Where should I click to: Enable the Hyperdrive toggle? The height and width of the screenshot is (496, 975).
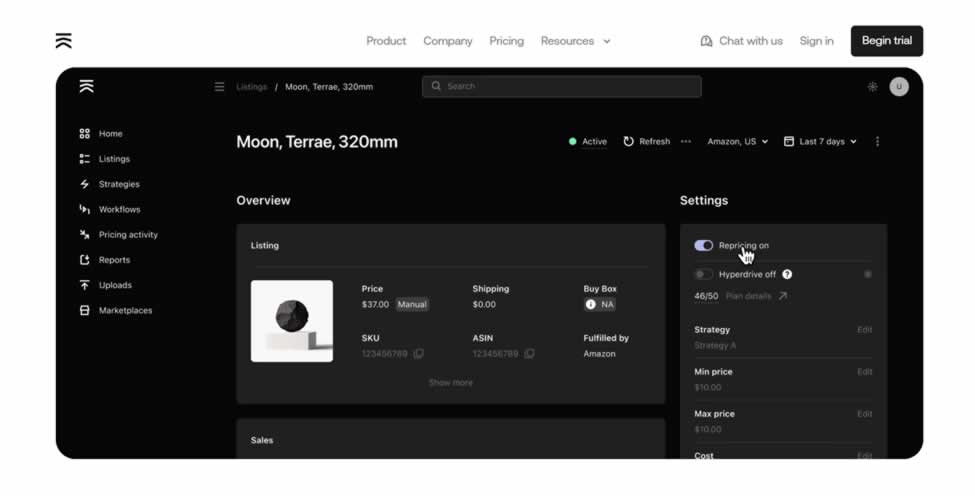704,274
